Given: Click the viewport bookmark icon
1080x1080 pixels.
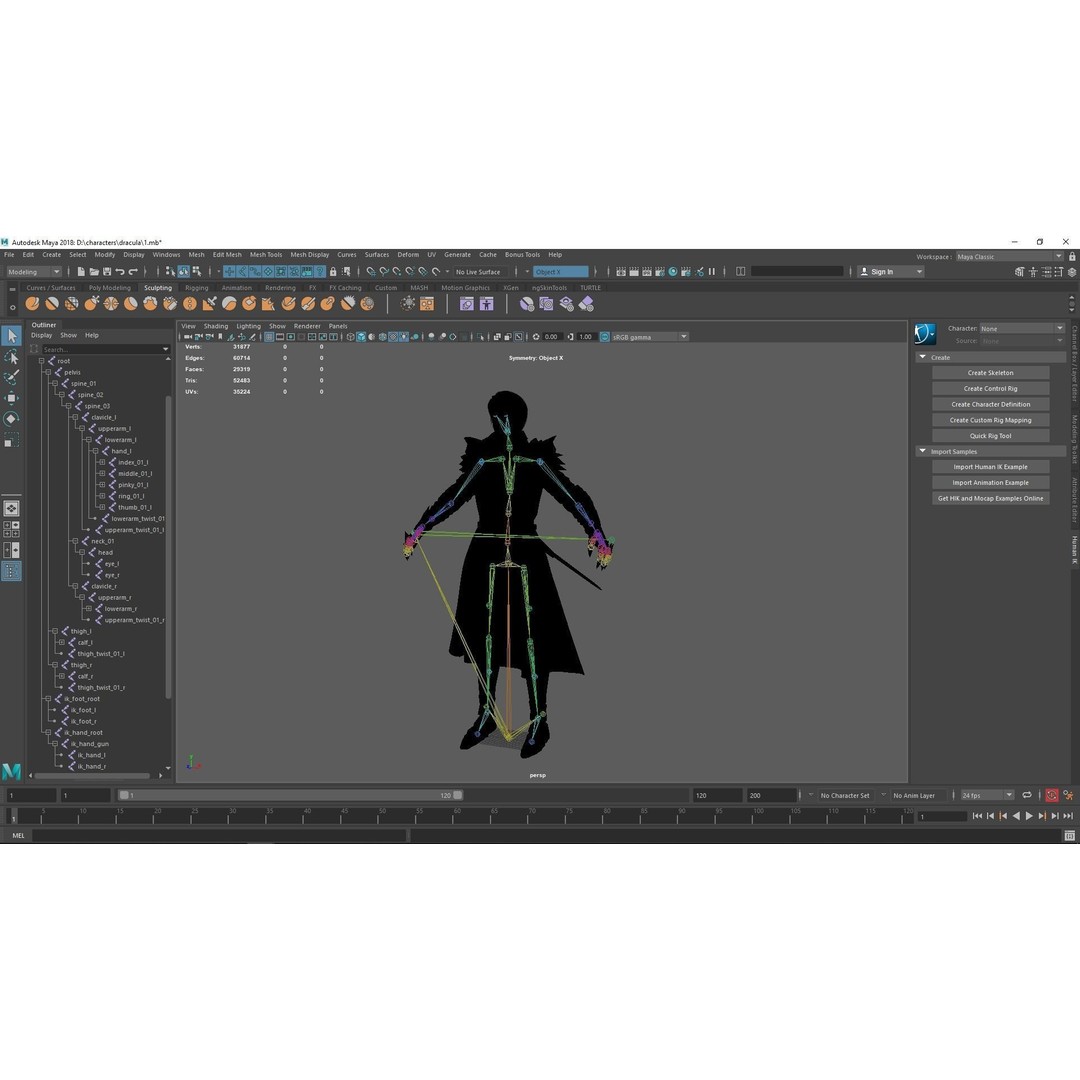Looking at the screenshot, I should coord(220,337).
